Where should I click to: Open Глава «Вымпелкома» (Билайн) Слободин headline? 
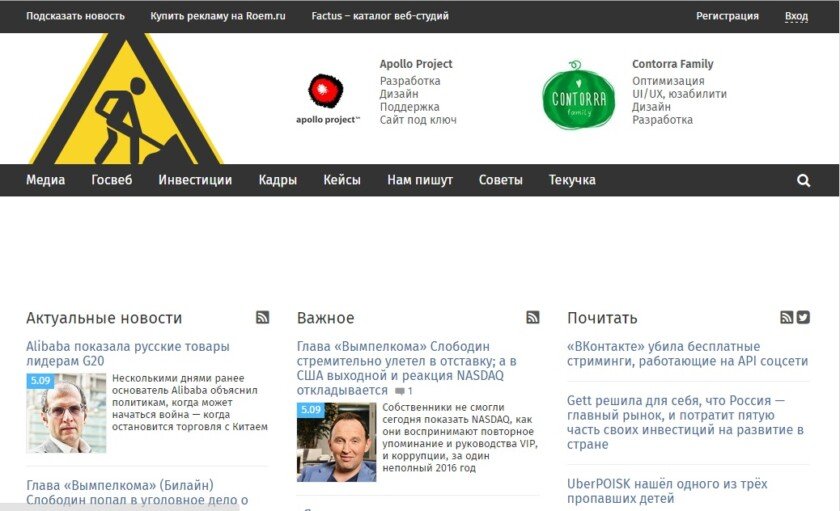pos(137,492)
